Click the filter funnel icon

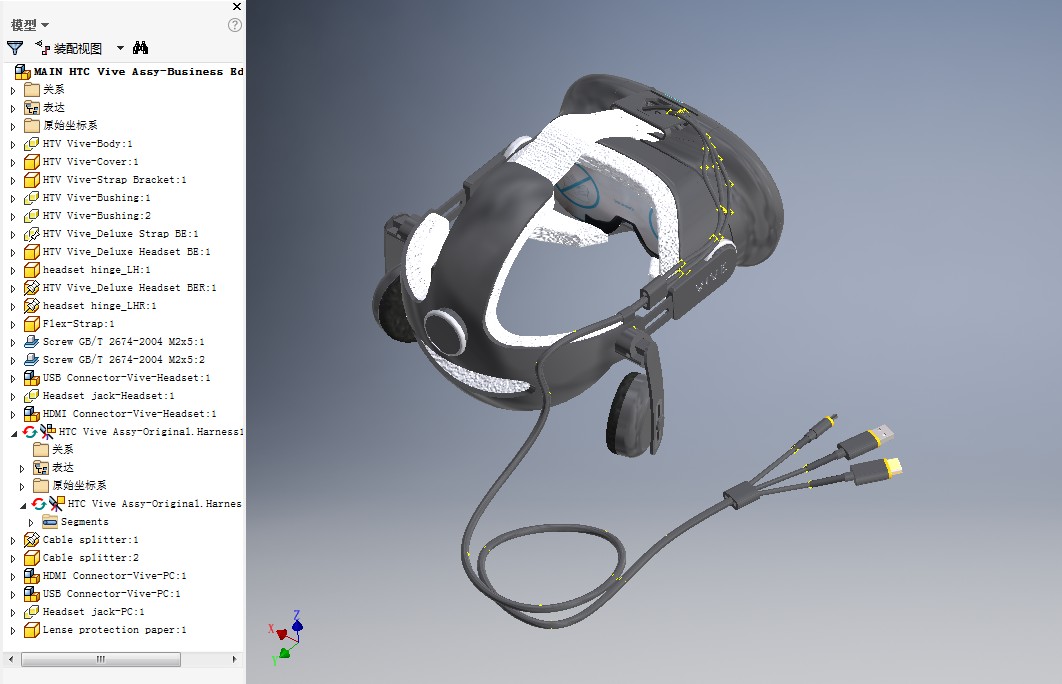coord(15,47)
